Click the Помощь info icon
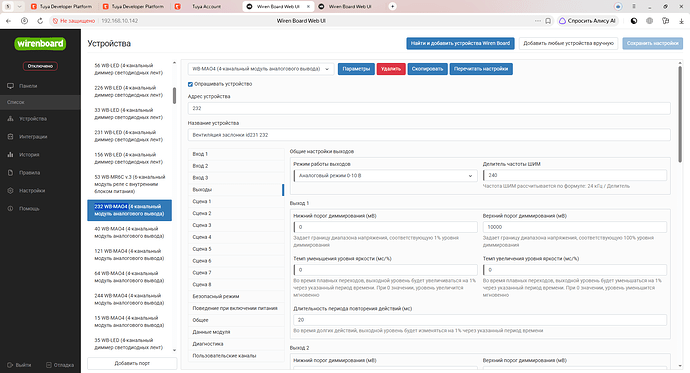Image resolution: width=690 pixels, height=373 pixels. 11,208
